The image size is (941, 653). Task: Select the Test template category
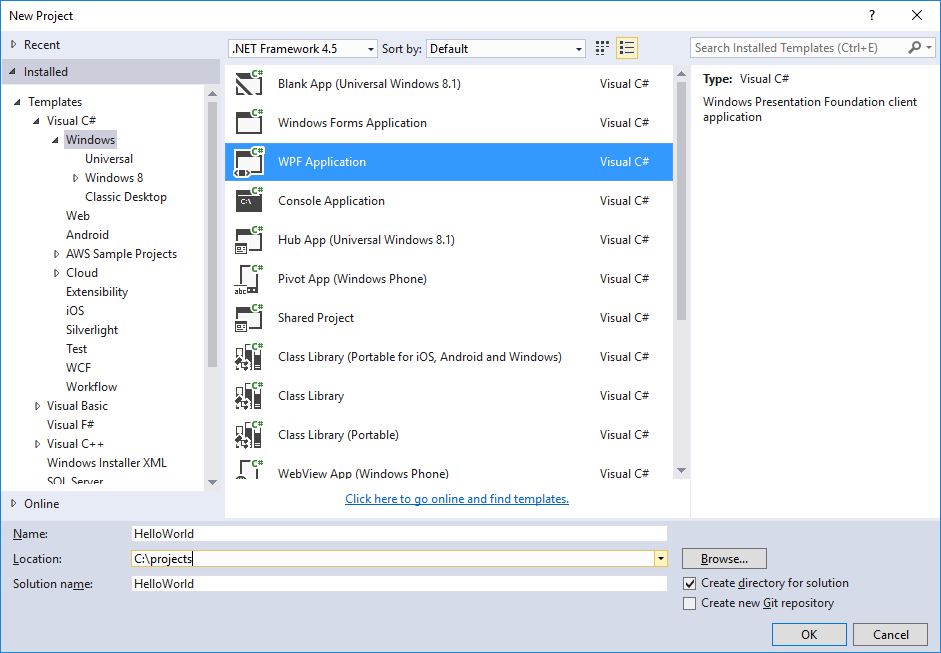point(76,349)
